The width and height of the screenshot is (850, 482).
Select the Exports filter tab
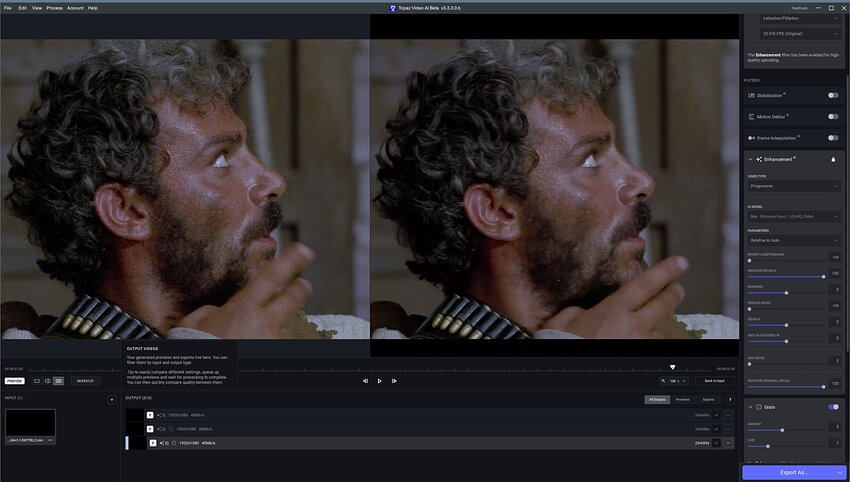[709, 400]
